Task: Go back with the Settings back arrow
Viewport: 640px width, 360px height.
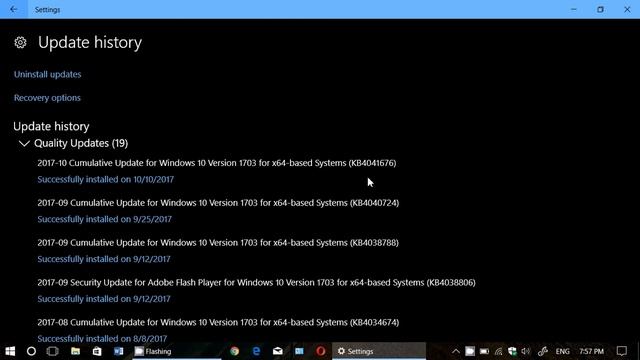Action: tap(13, 9)
